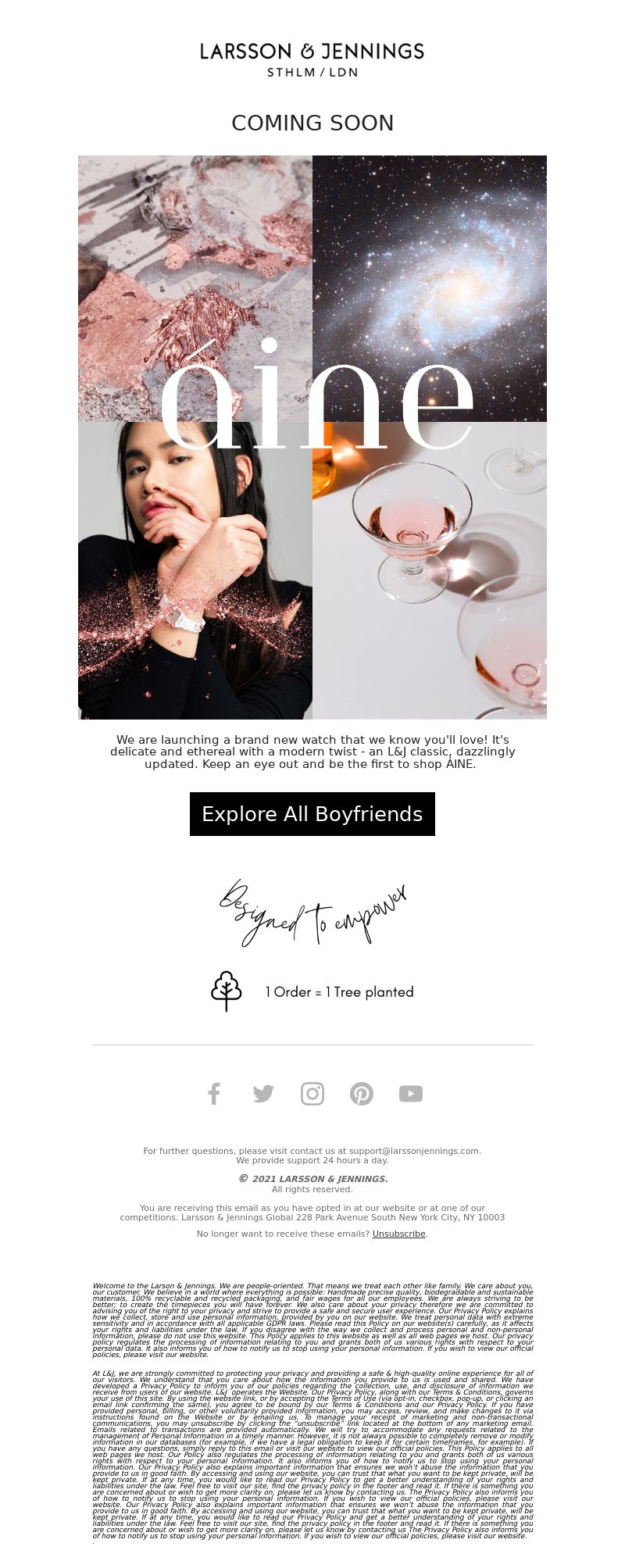
Task: Click the support@larssonjennings.com email address
Action: coord(414,1151)
